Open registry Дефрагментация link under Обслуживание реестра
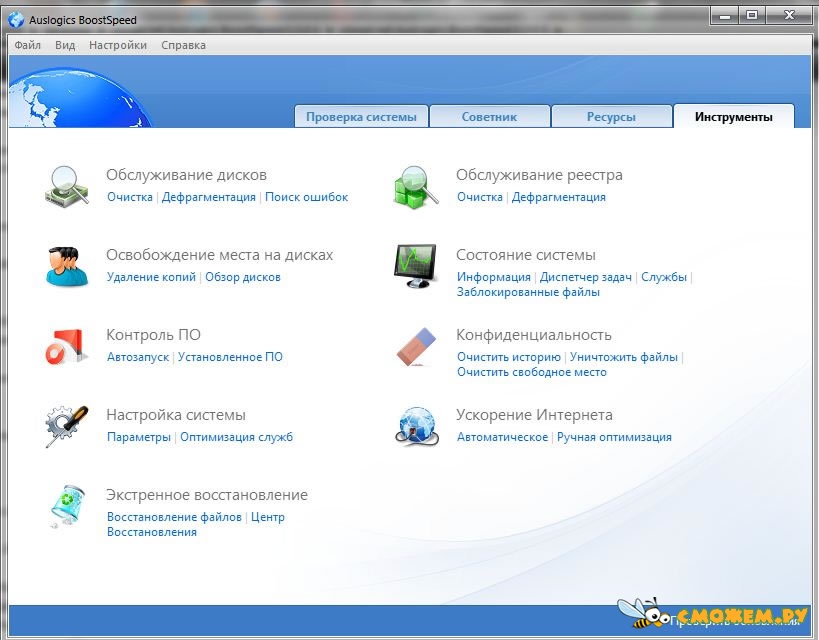 point(559,197)
